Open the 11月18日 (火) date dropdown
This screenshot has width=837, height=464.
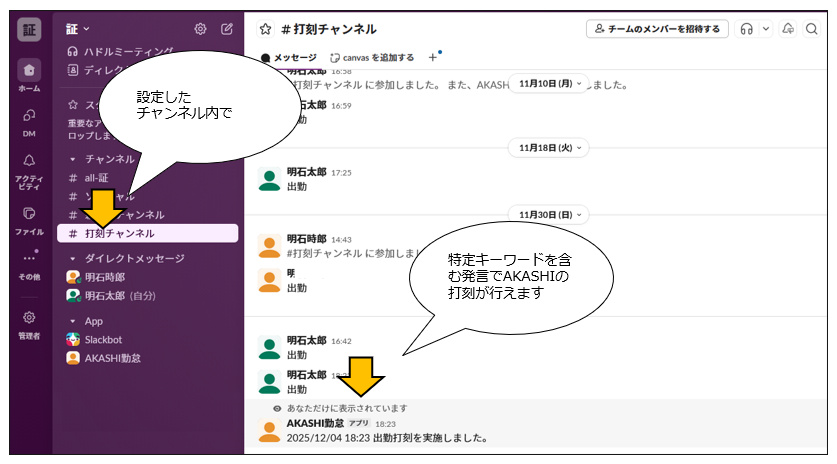click(x=549, y=148)
